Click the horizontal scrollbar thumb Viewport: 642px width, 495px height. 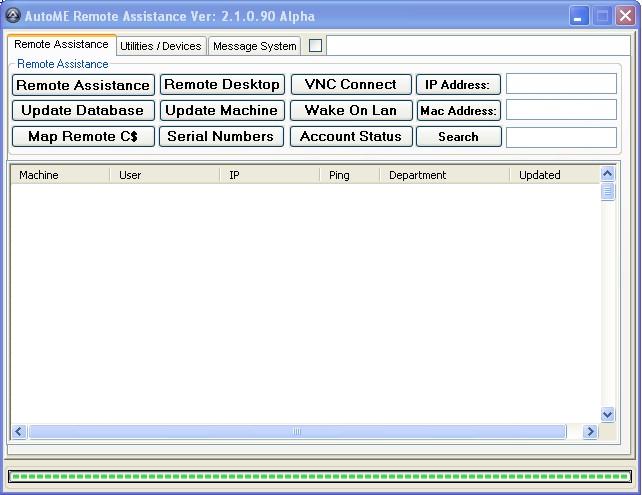(297, 432)
